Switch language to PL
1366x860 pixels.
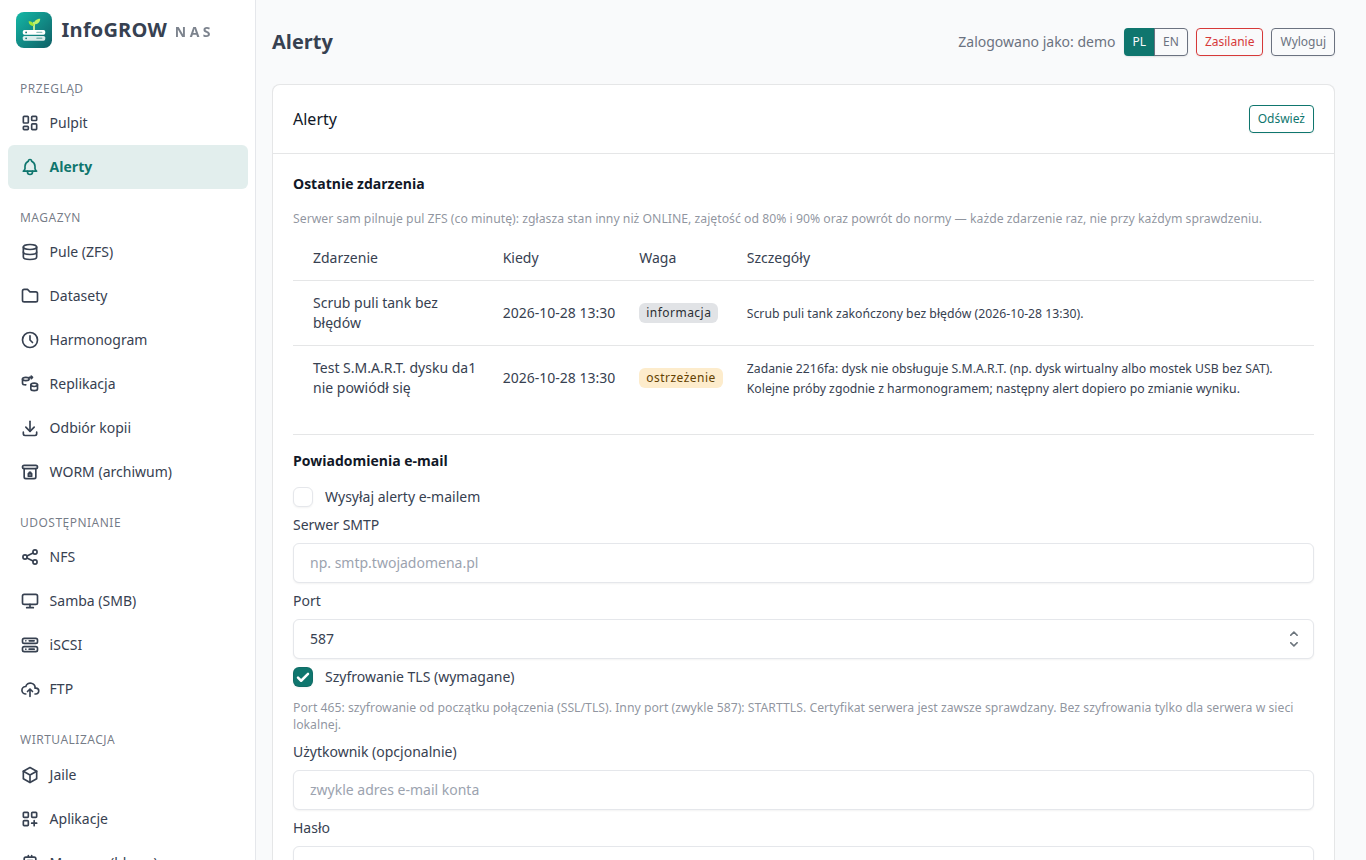[1139, 42]
